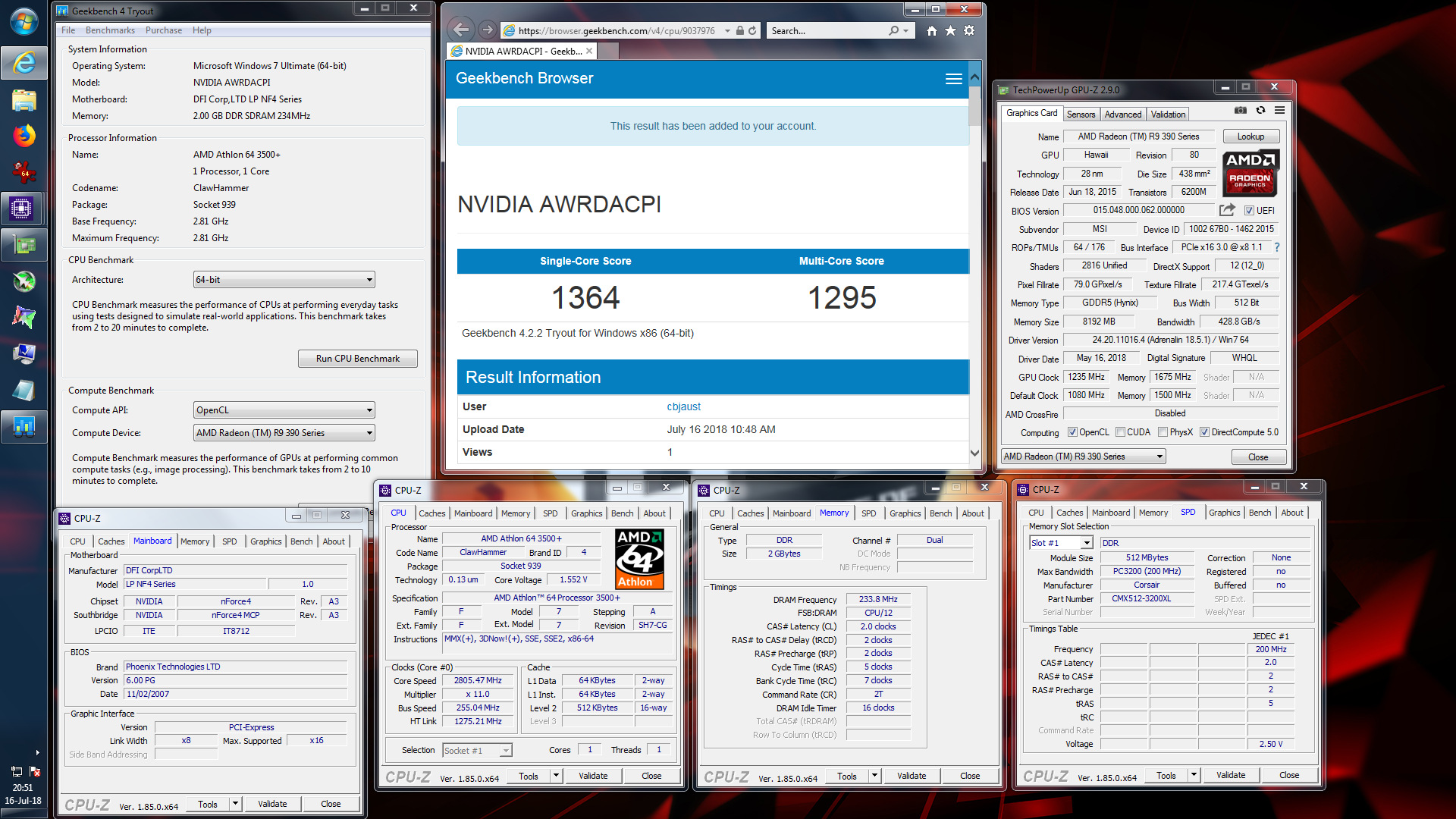
Task: Show hidden tray icons arrow on taskbar
Action: (x=37, y=753)
